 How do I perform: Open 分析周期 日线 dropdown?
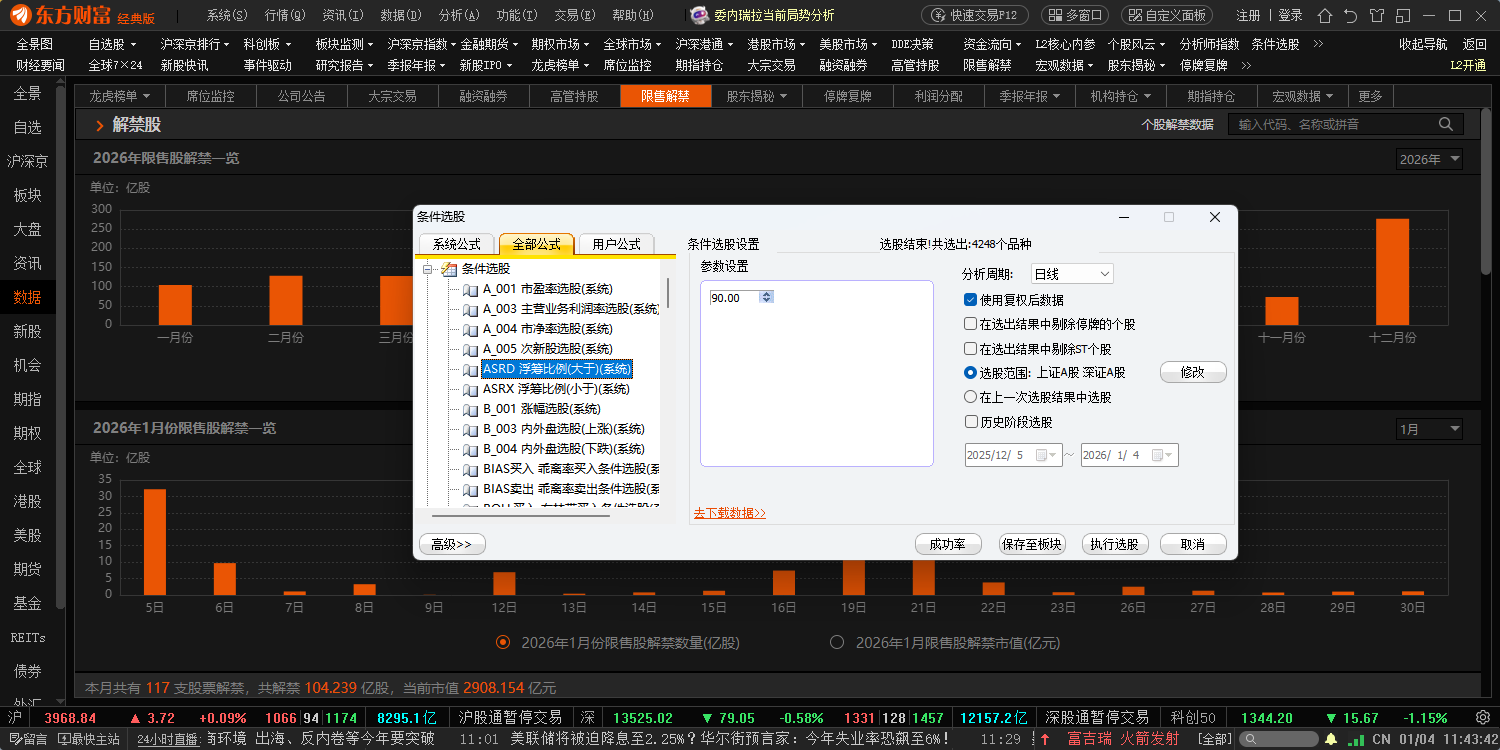[x=1072, y=274]
